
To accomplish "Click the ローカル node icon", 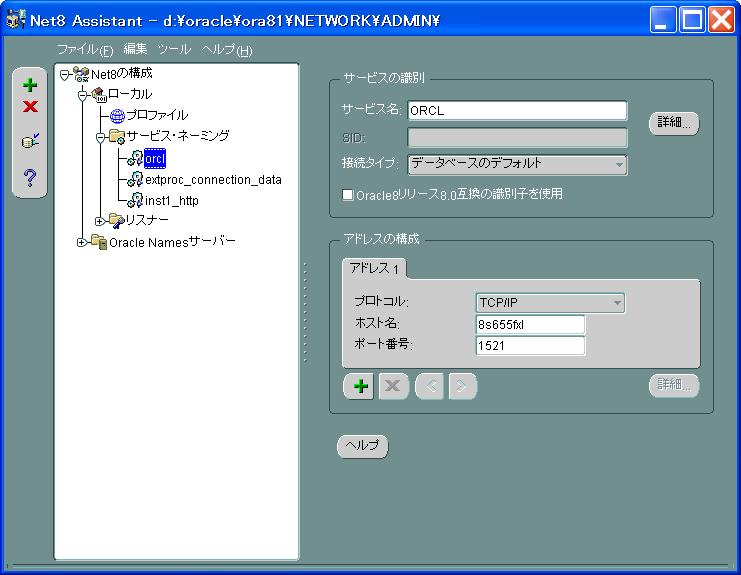I will pyautogui.click(x=99, y=94).
